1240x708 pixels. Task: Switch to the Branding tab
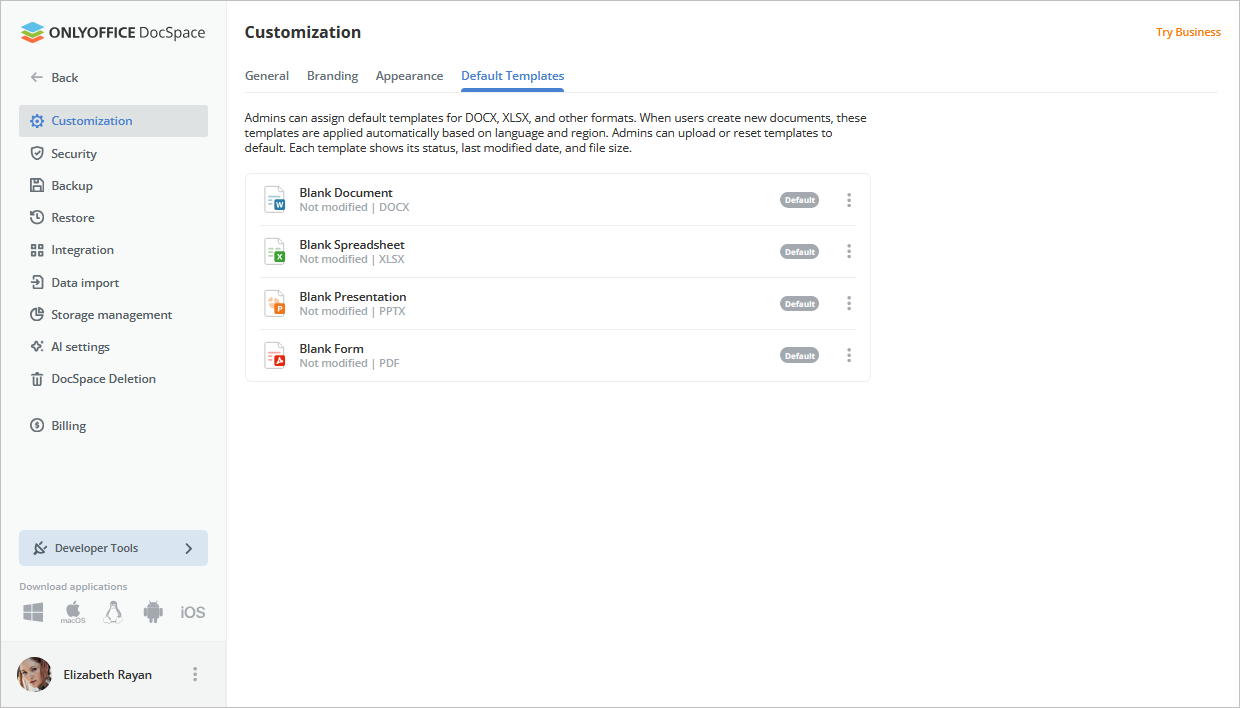coord(332,76)
